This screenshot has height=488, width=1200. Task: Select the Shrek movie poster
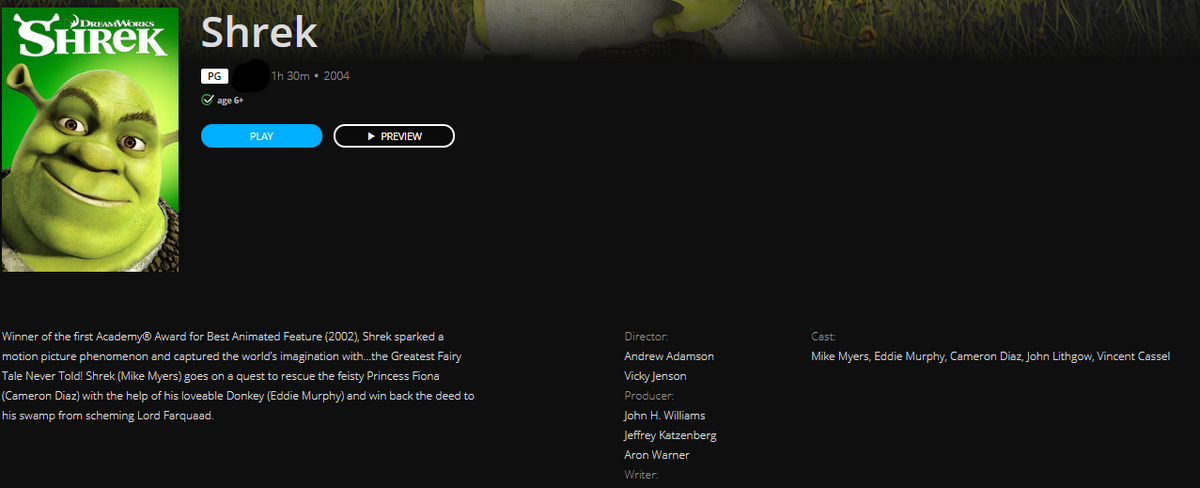90,140
